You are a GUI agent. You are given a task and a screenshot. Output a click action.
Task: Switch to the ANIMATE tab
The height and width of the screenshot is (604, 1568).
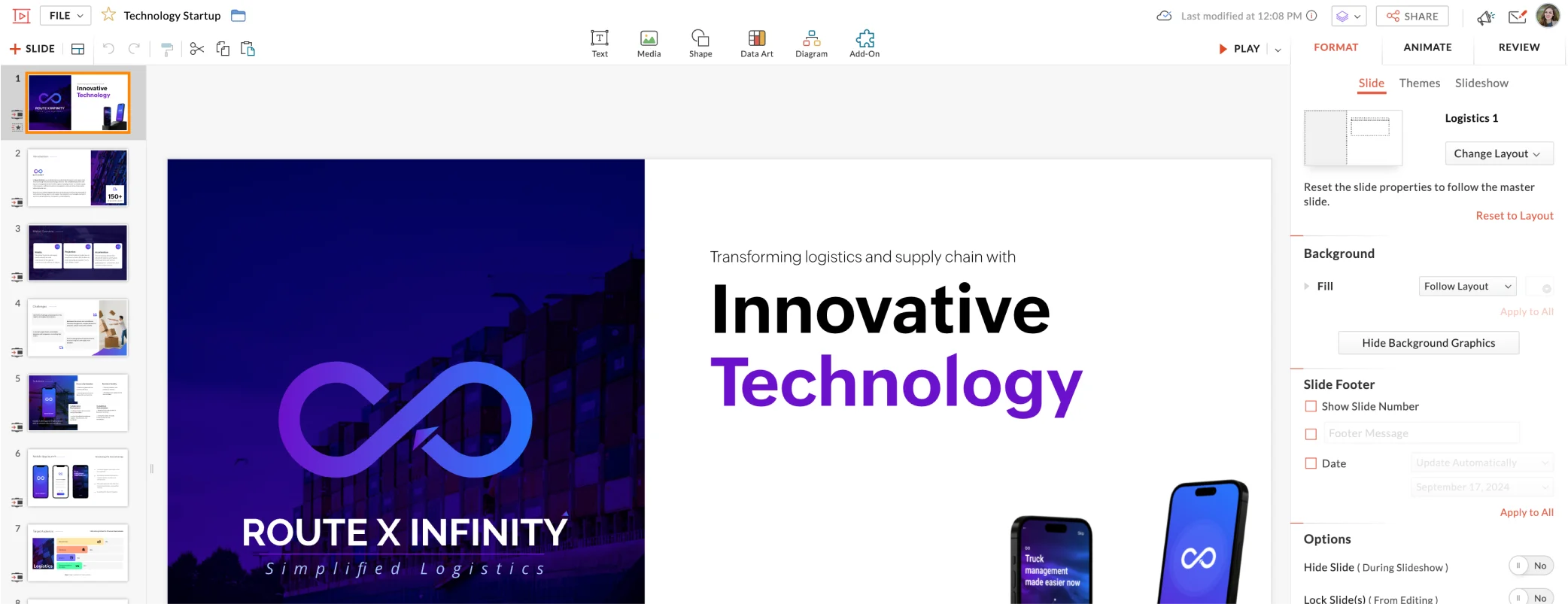point(1427,47)
